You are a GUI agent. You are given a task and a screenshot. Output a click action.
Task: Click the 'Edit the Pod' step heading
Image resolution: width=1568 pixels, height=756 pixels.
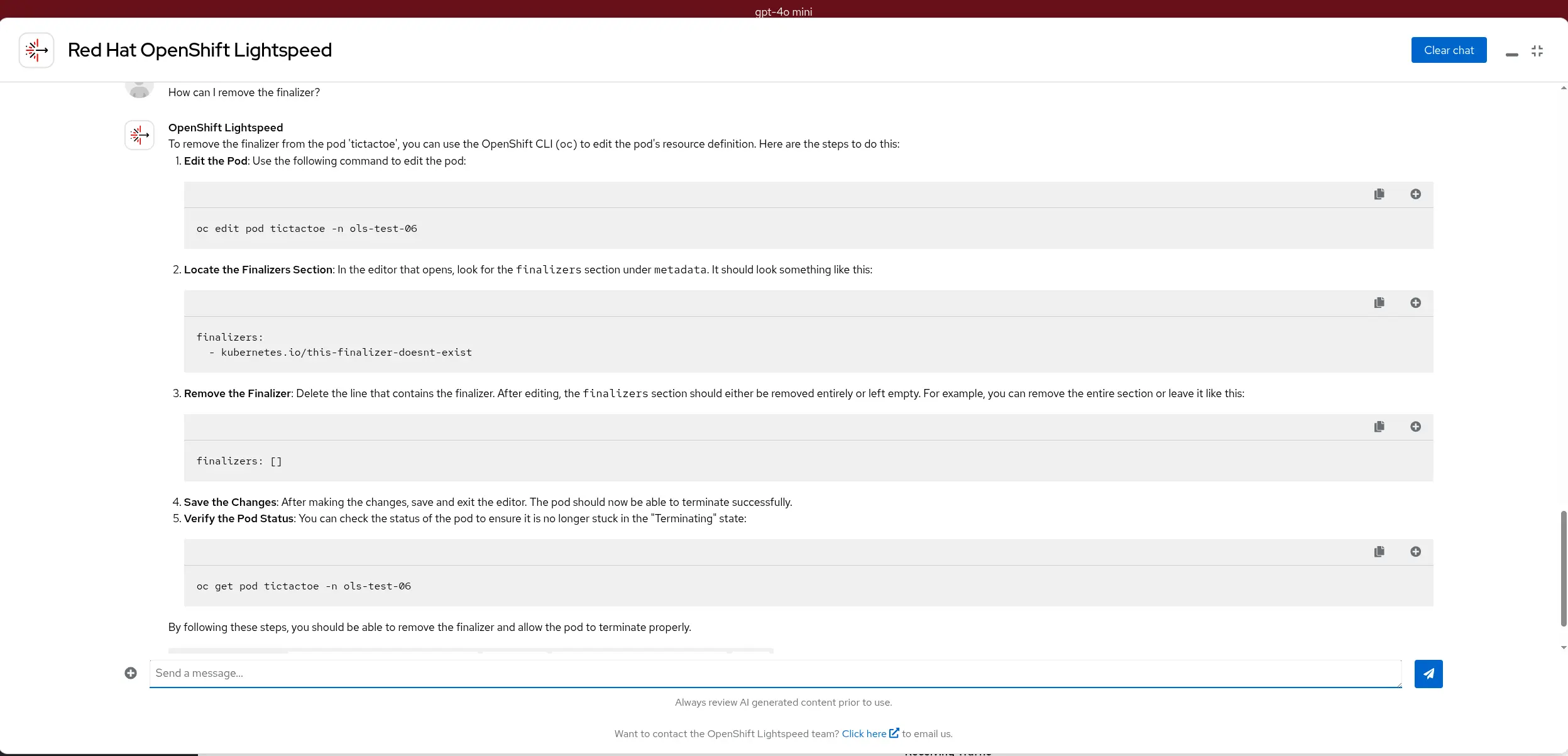click(216, 161)
